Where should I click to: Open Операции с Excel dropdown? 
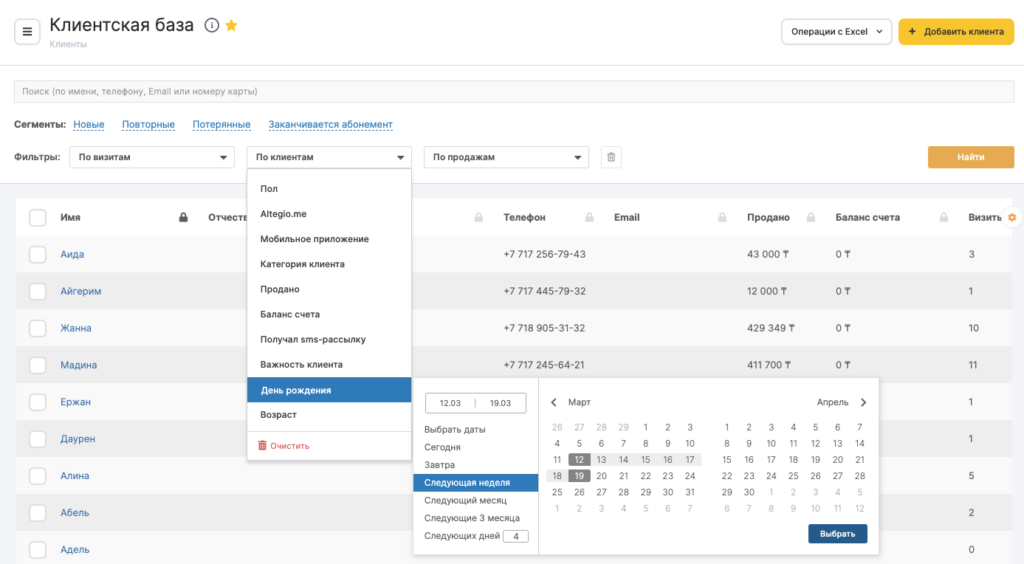(x=836, y=32)
